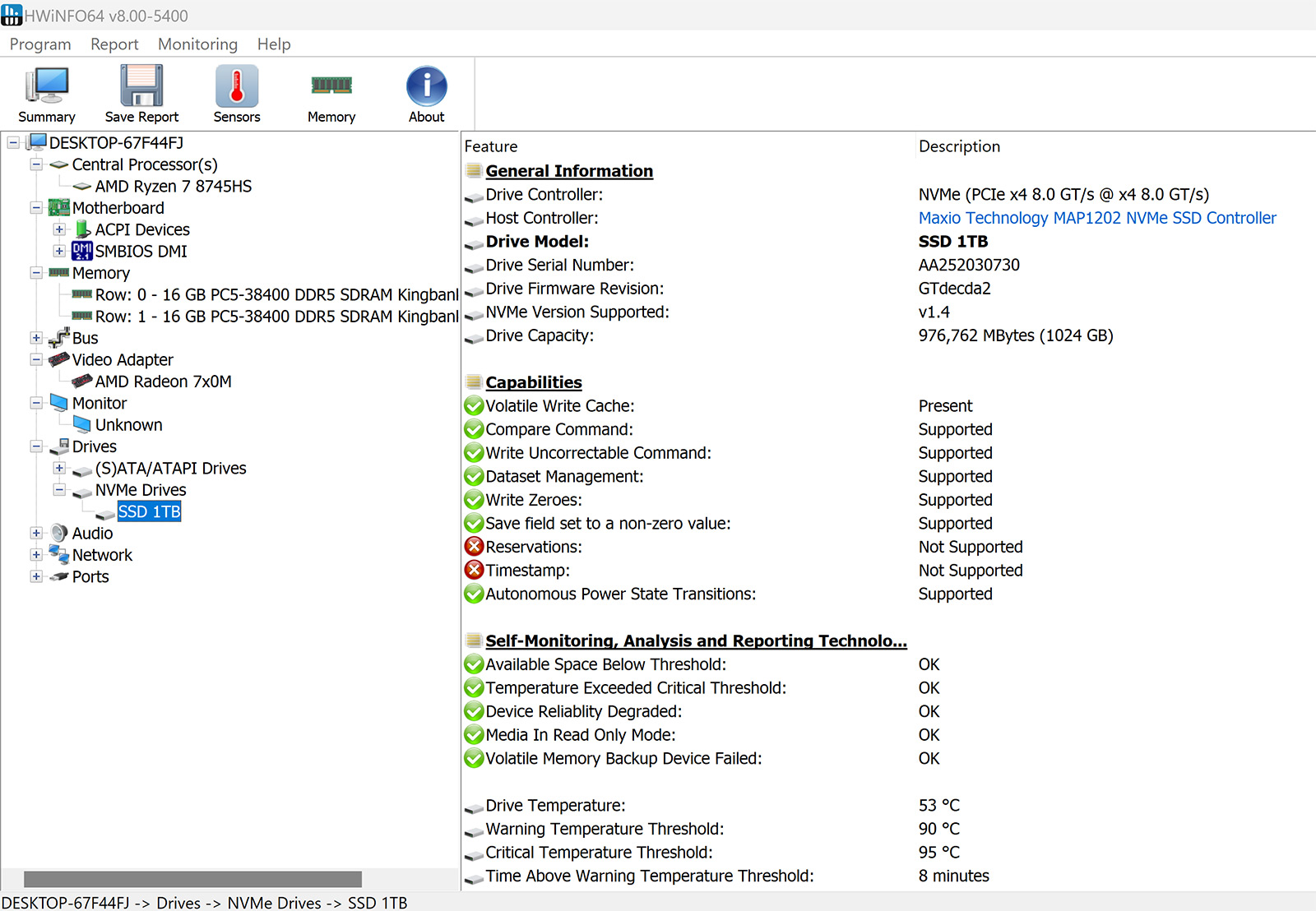Click the green check beside Write Zeroes
1316x911 pixels.
click(474, 499)
